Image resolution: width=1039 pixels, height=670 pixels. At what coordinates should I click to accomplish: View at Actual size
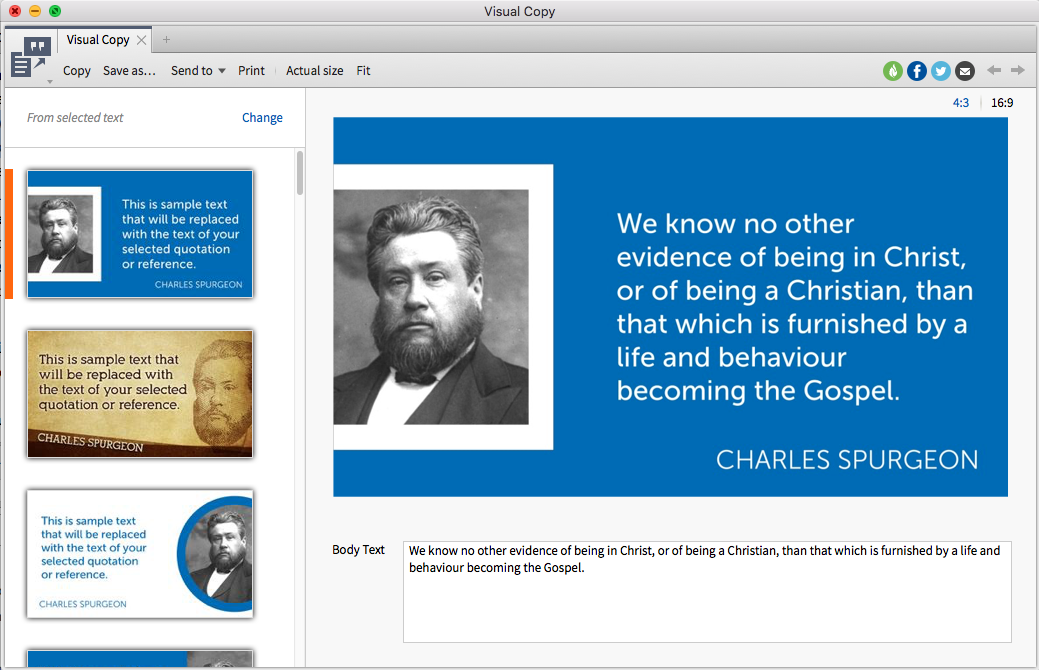pyautogui.click(x=315, y=71)
